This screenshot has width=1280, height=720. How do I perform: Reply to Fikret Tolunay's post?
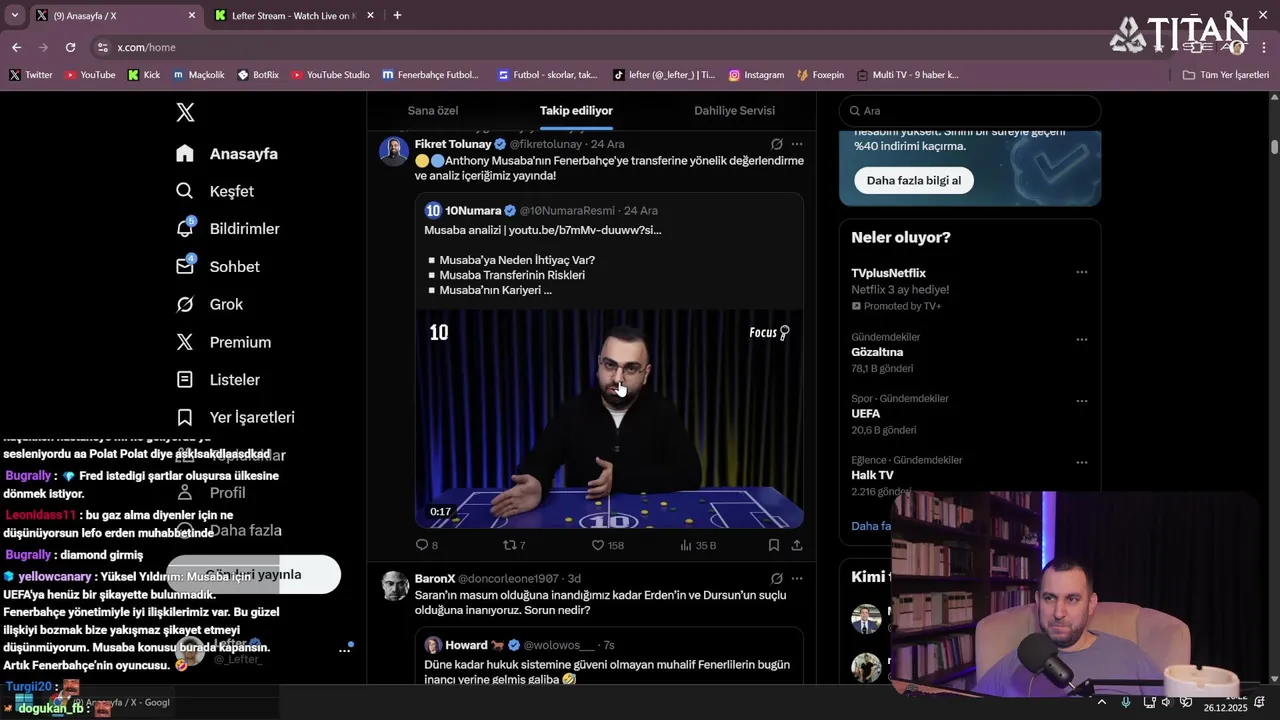(427, 545)
